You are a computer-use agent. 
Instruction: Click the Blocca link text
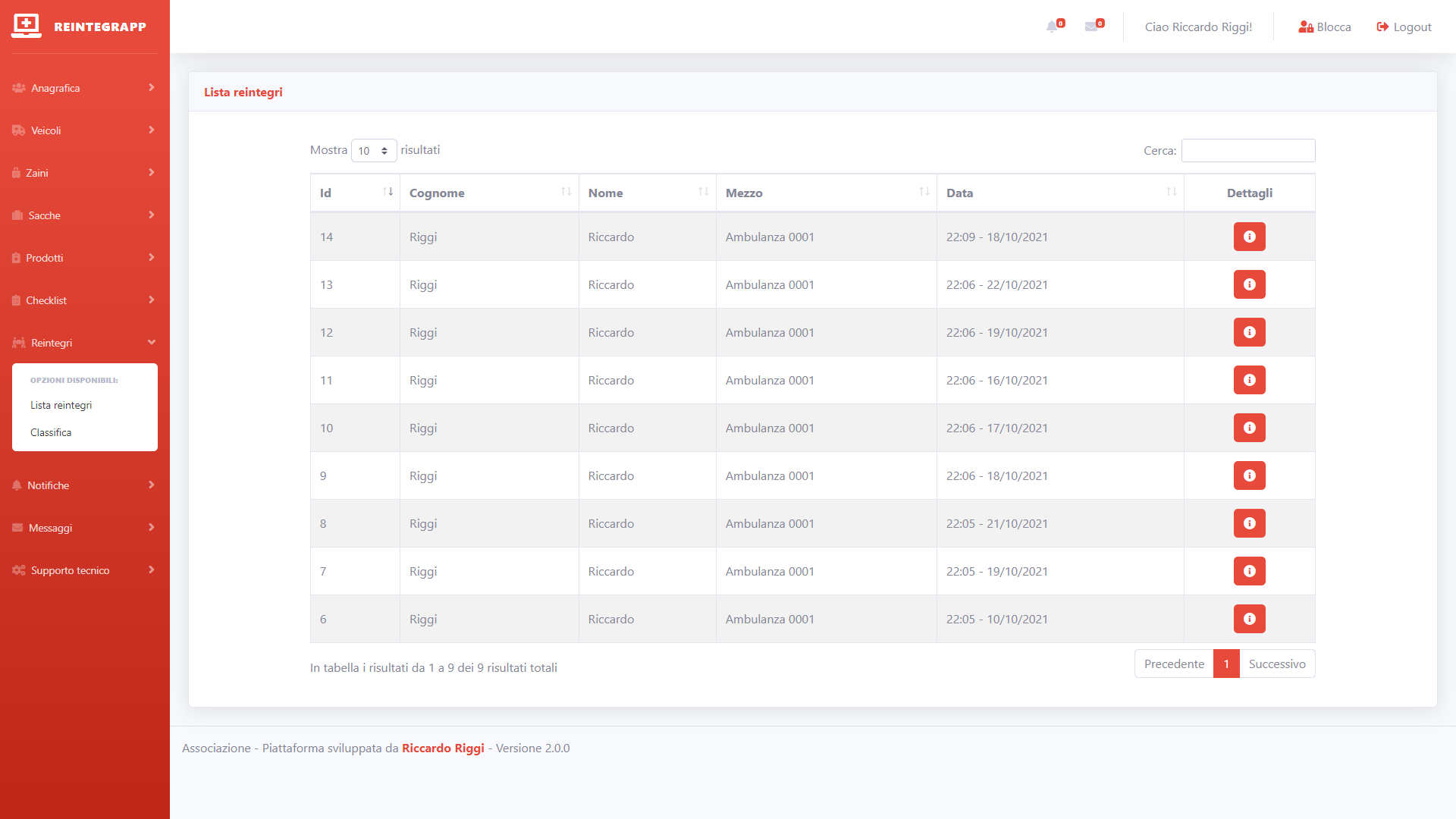[1334, 27]
